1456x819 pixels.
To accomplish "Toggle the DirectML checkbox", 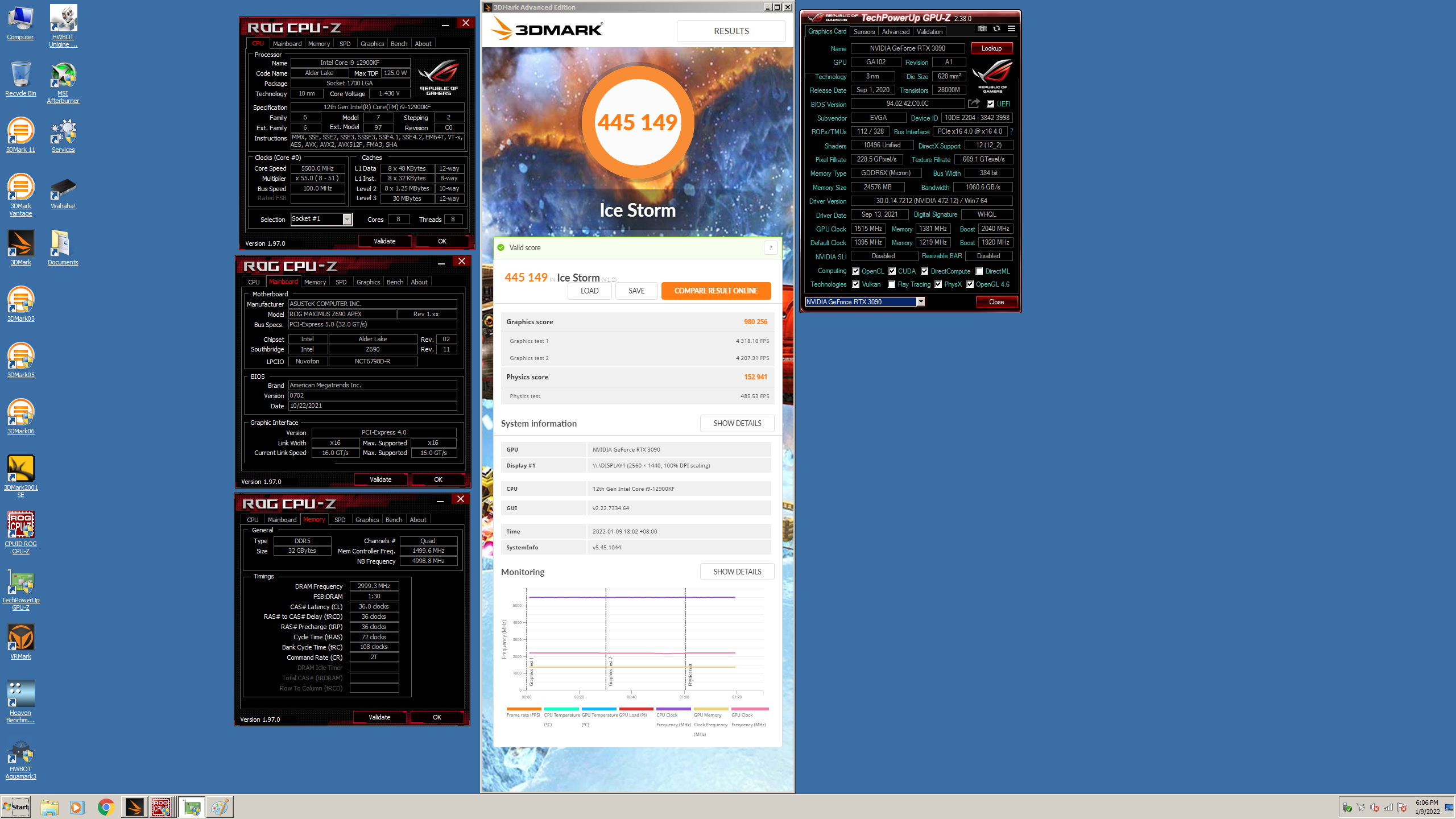I will coord(979,271).
